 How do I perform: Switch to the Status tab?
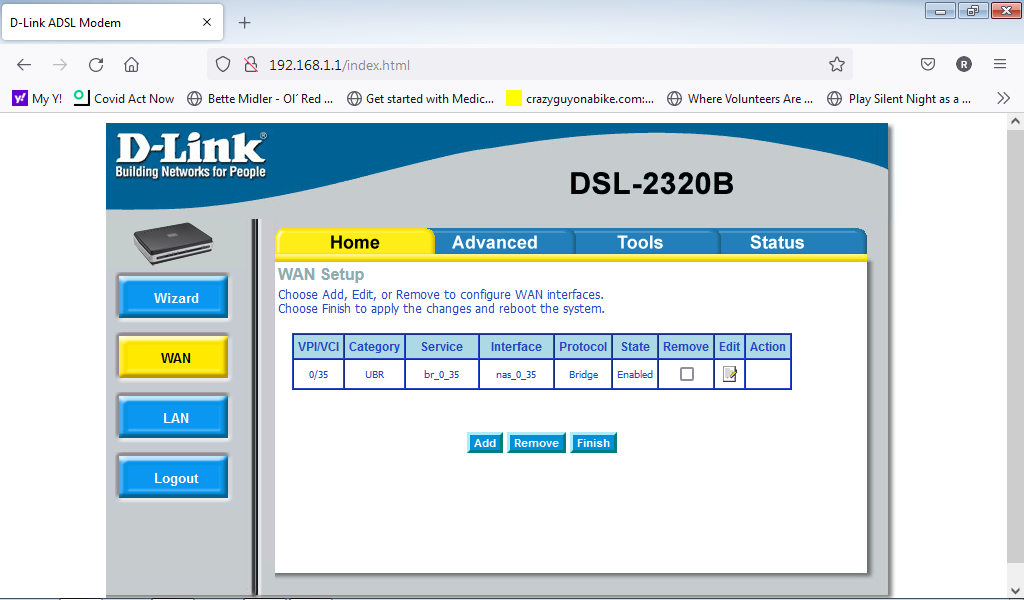776,242
